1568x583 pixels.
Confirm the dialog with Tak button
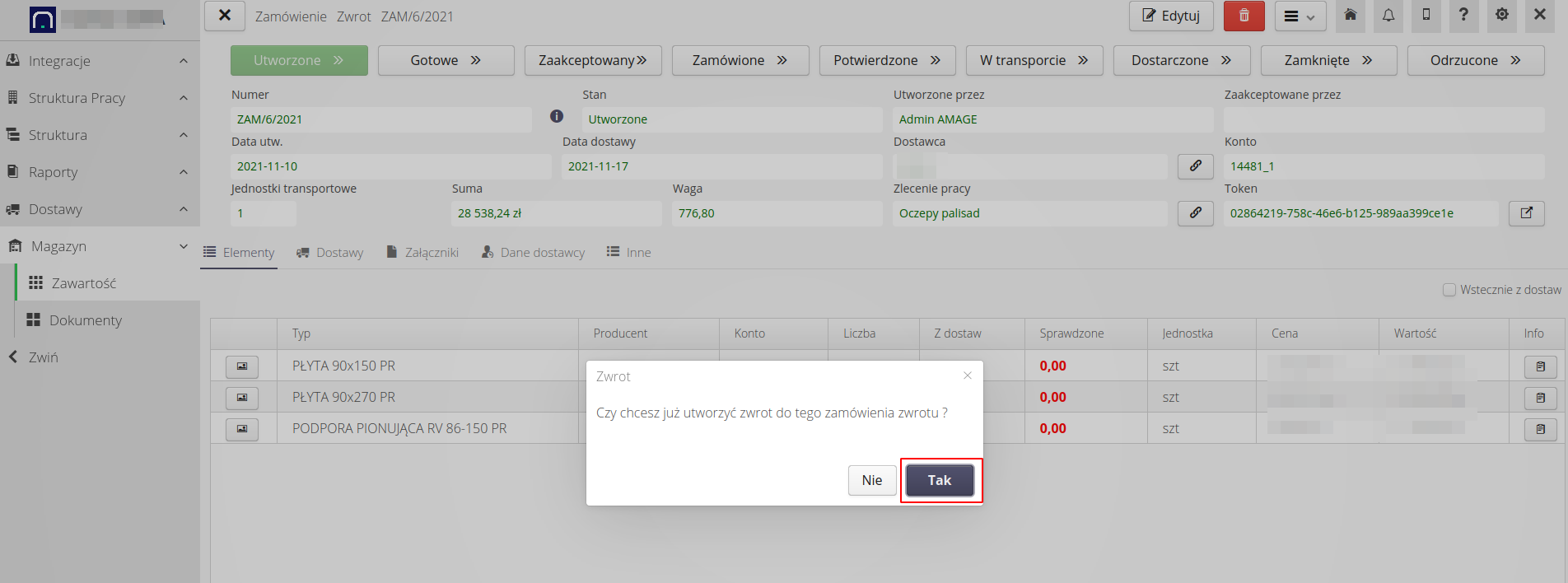pos(940,481)
